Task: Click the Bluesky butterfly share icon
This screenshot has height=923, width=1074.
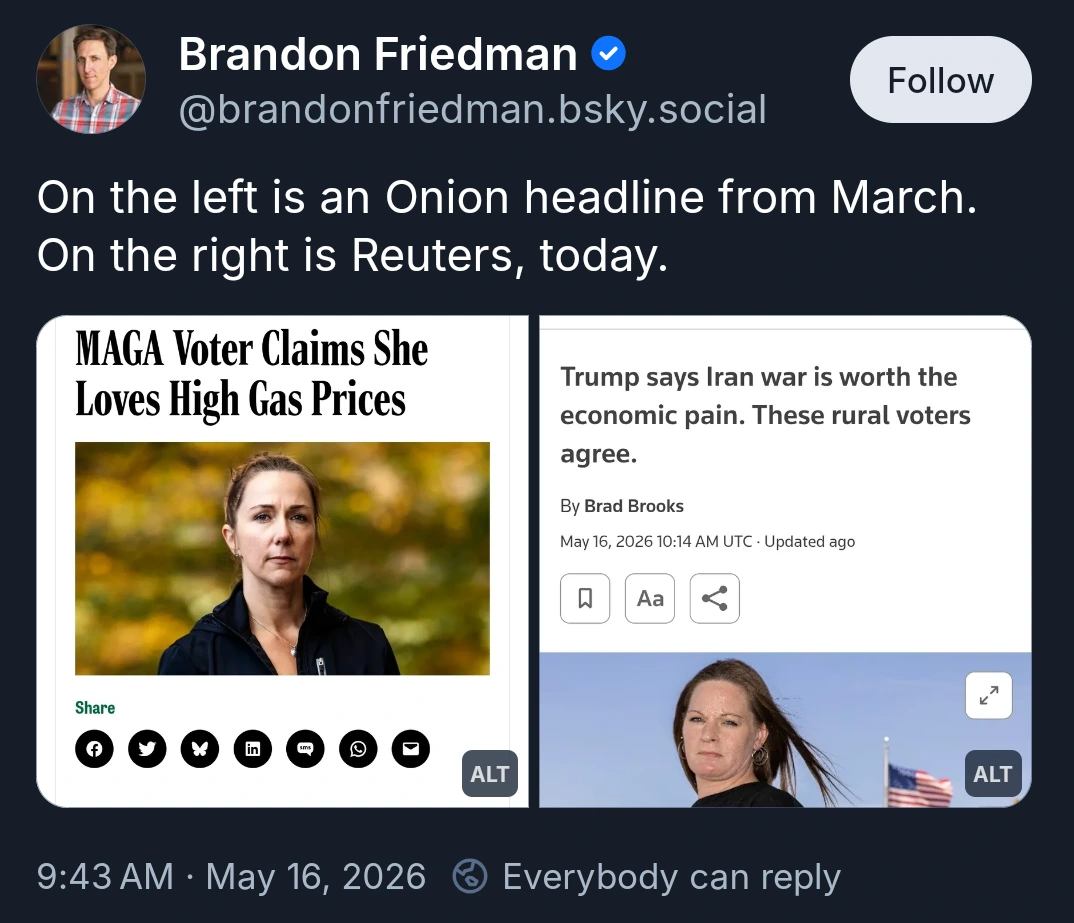Action: pyautogui.click(x=200, y=748)
